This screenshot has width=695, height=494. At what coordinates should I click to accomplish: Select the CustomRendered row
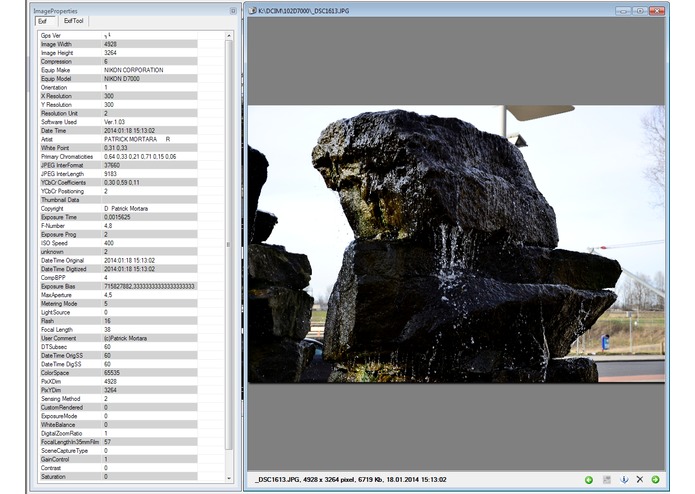coord(118,407)
